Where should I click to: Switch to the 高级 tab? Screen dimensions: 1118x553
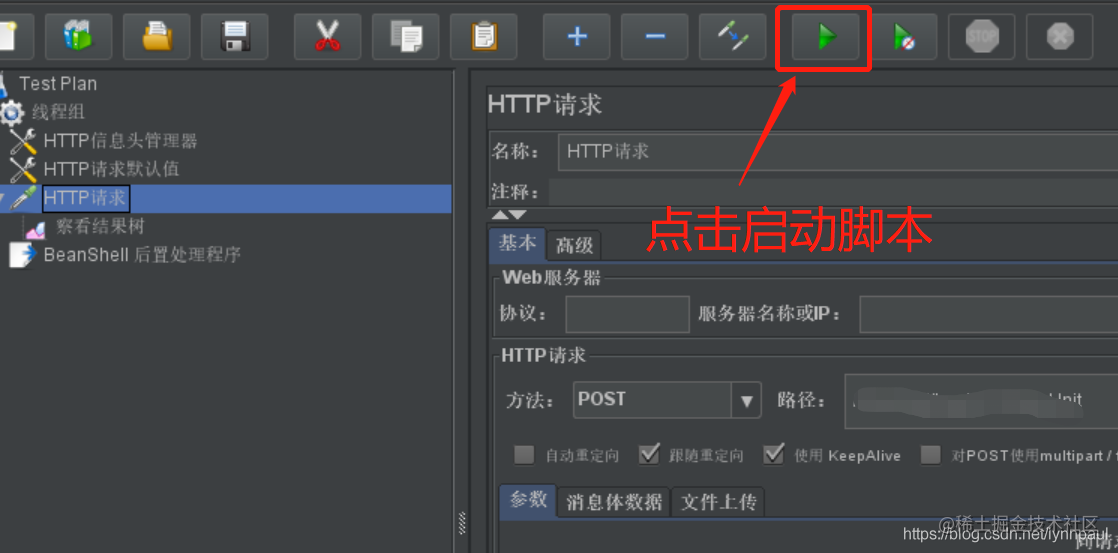(574, 246)
